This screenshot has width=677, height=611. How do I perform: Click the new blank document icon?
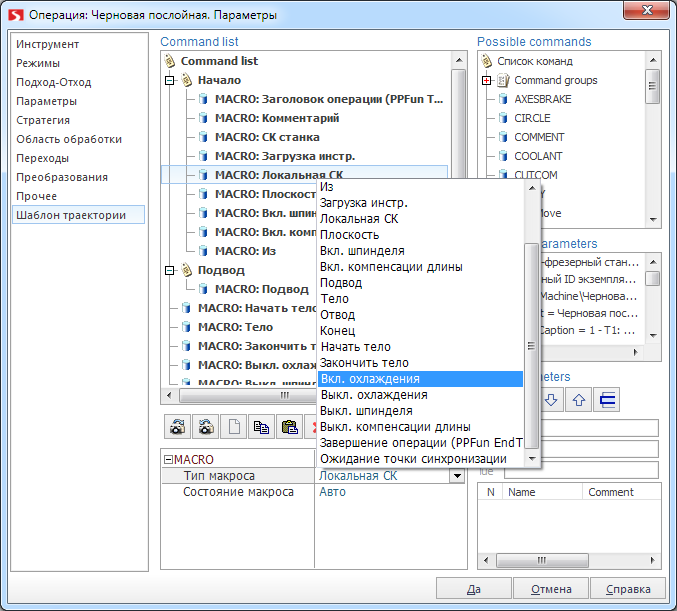[232, 427]
